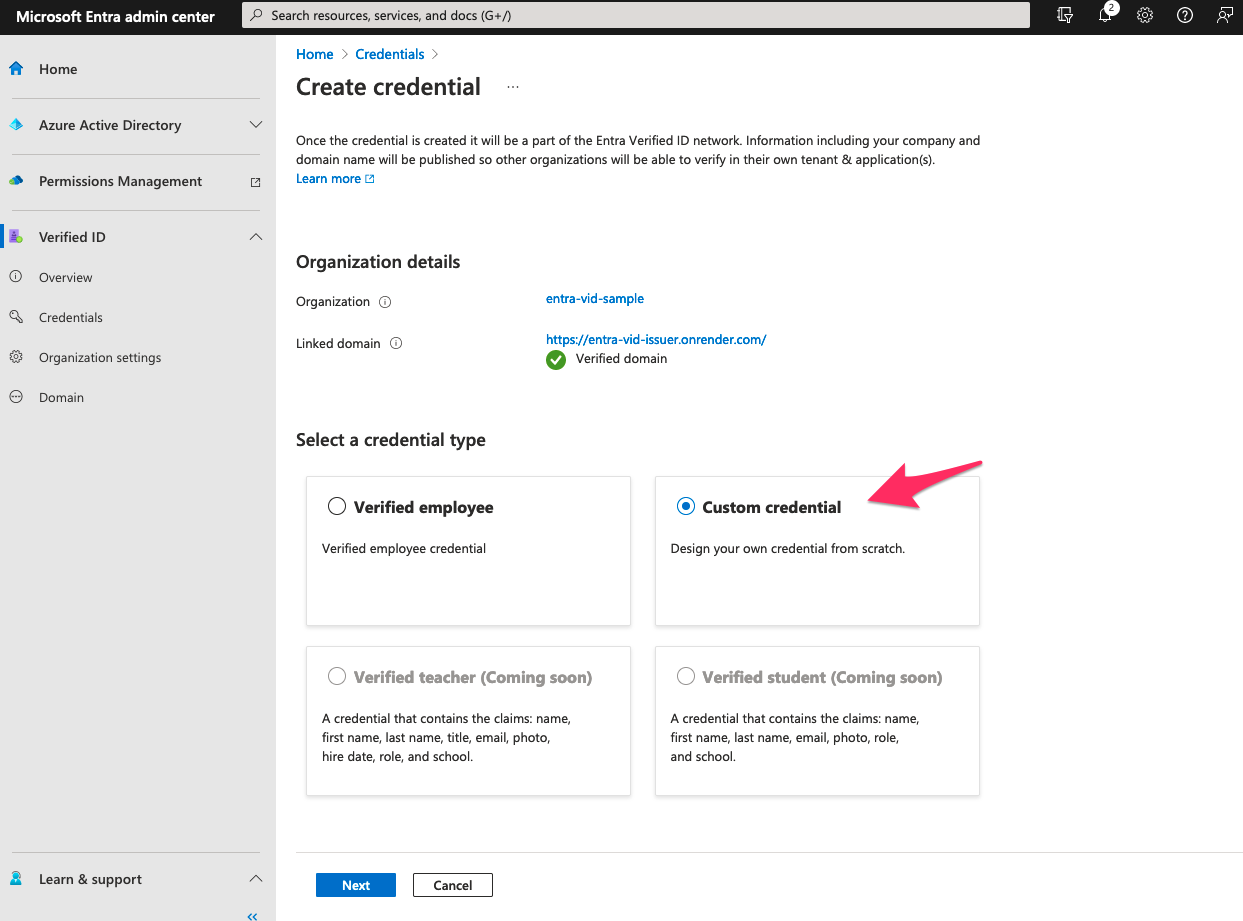Collapse Learn & support section
This screenshot has width=1243, height=921.
pos(255,879)
